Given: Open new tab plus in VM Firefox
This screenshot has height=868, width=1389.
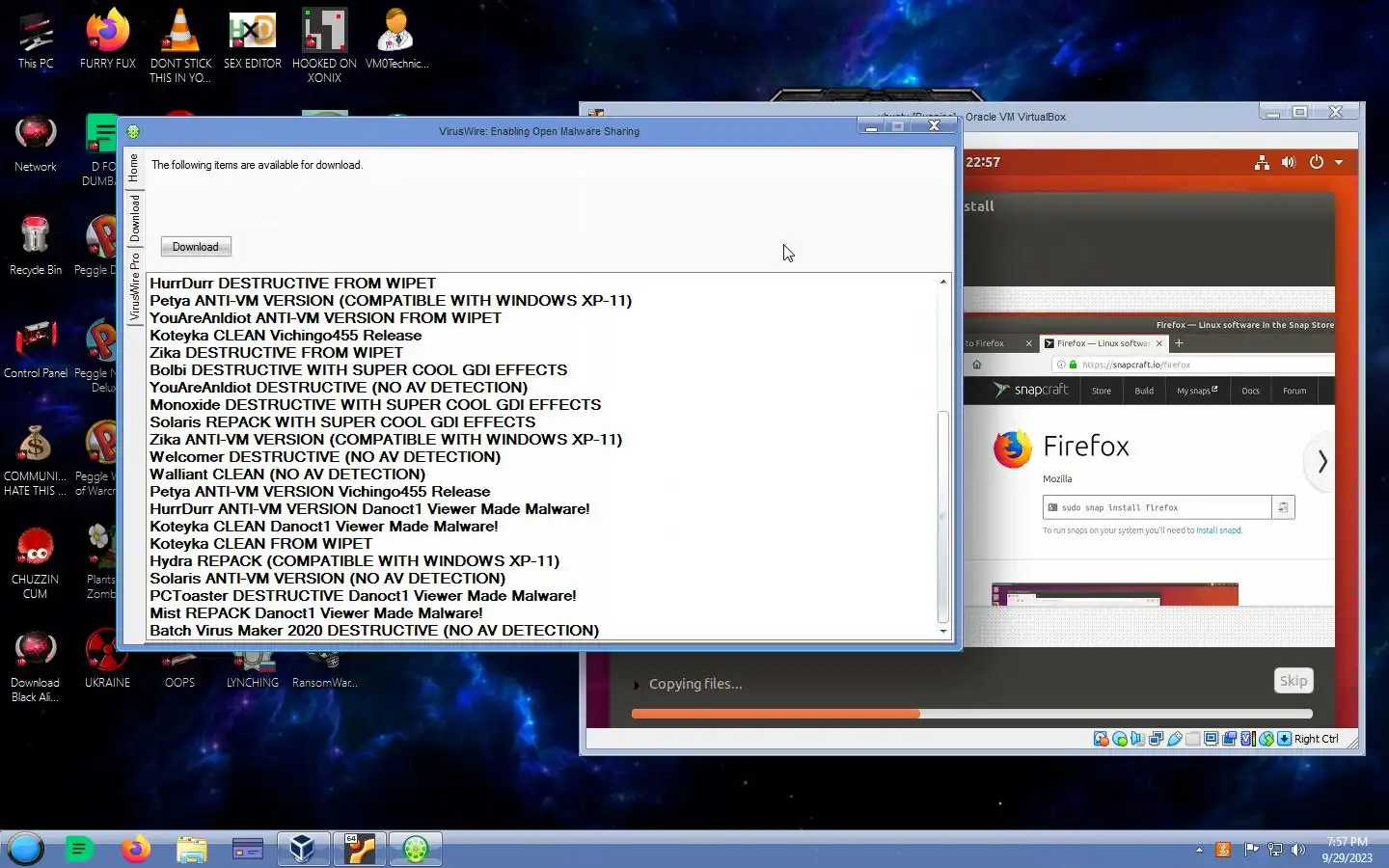Looking at the screenshot, I should [x=1179, y=343].
